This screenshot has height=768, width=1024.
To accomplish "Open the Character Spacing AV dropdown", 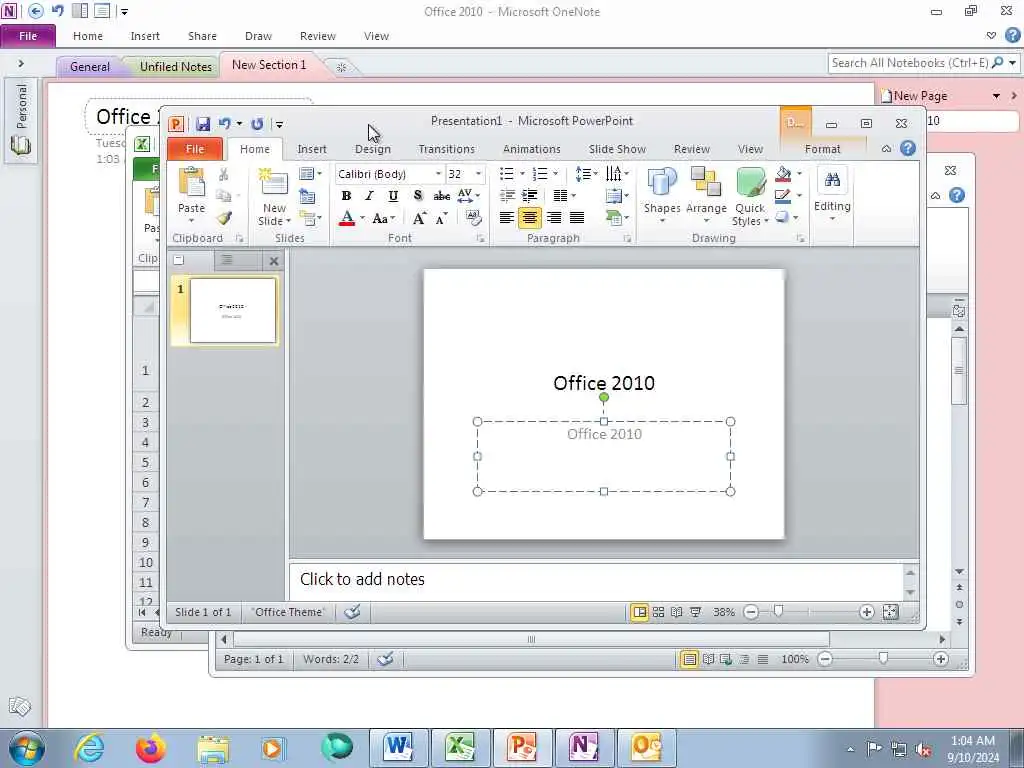I will point(469,195).
